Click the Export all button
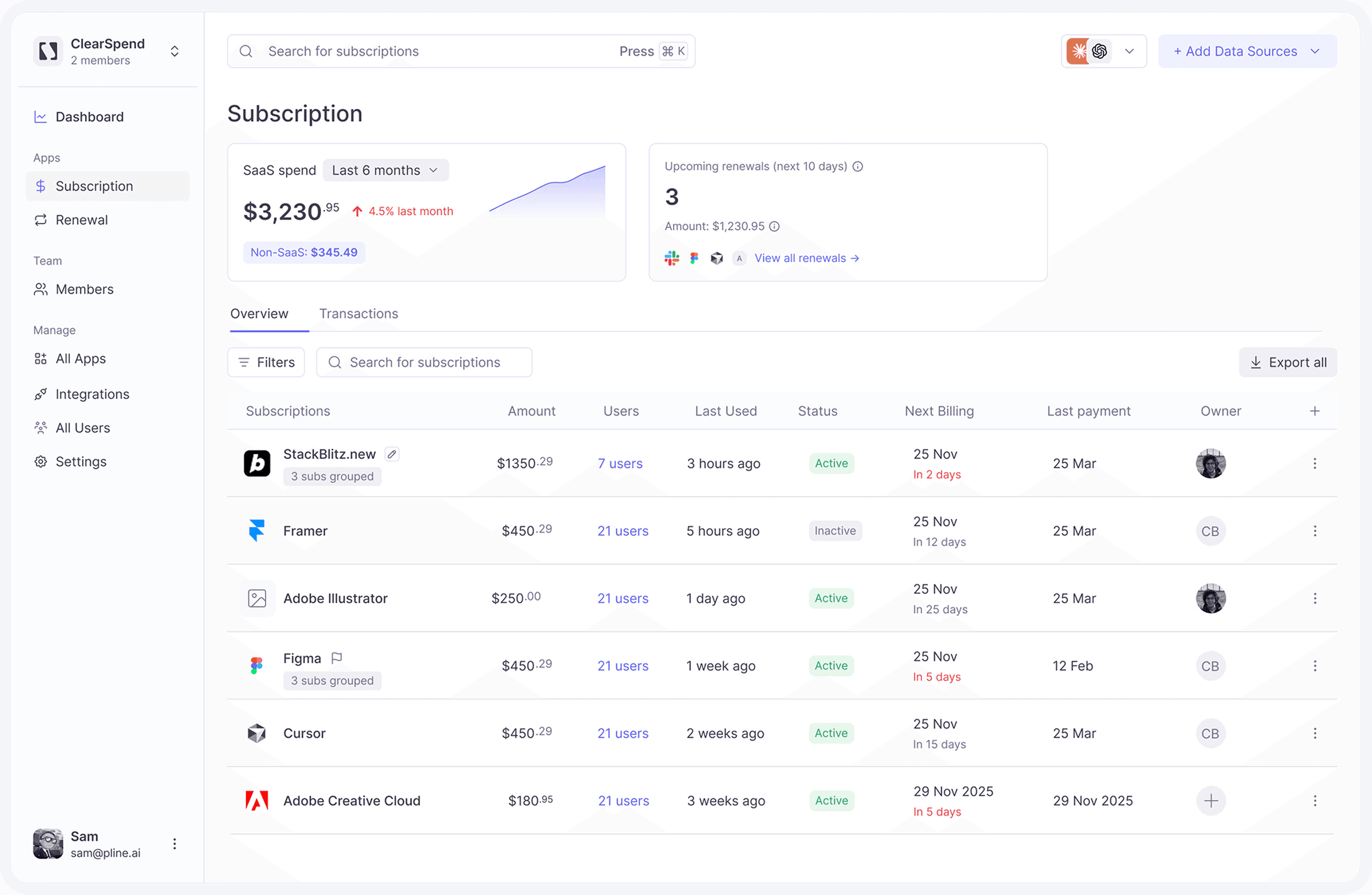Image resolution: width=1372 pixels, height=895 pixels. 1288,363
